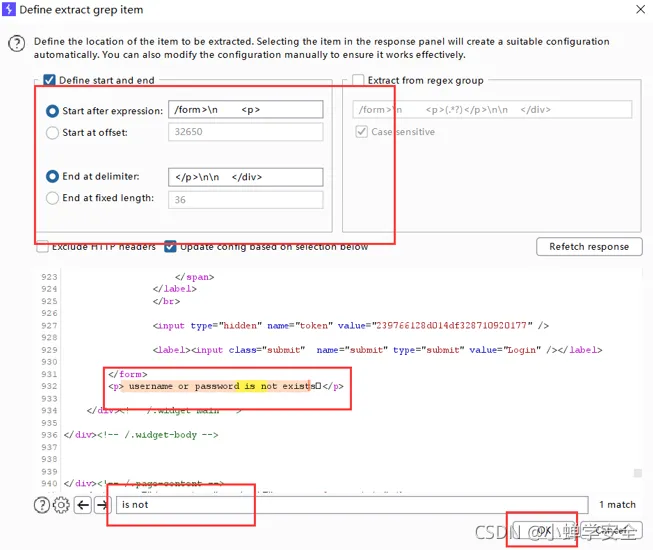
Task: Click the Refetch response button
Action: coord(589,246)
